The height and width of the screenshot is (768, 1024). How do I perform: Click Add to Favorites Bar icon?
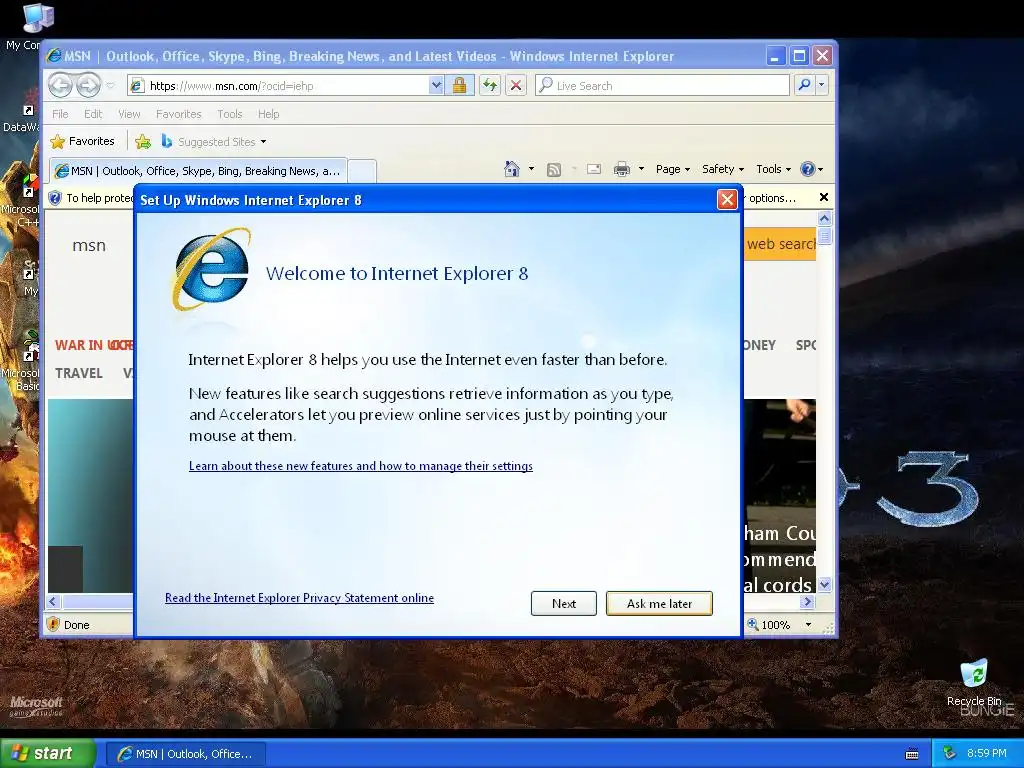[143, 141]
